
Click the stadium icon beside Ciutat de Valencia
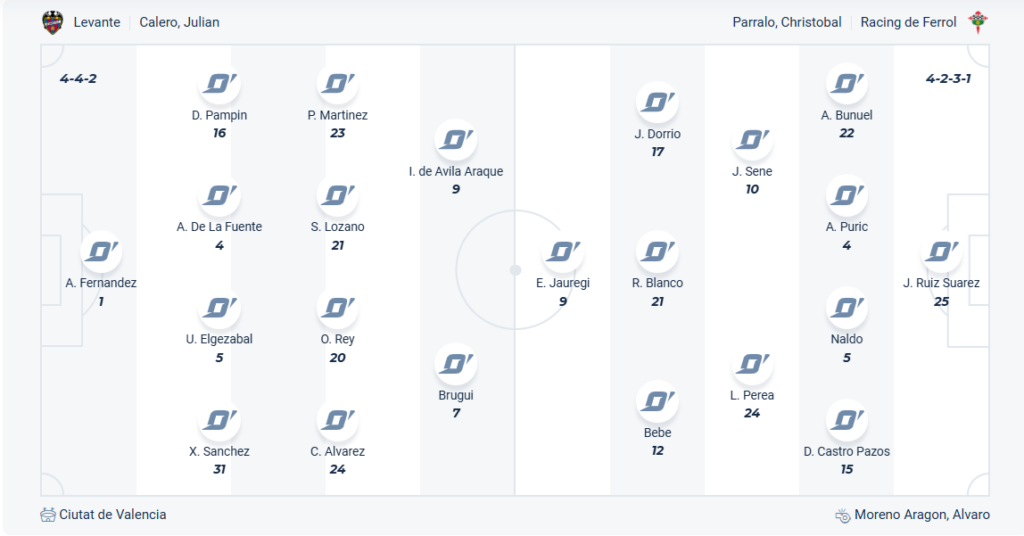(x=48, y=515)
